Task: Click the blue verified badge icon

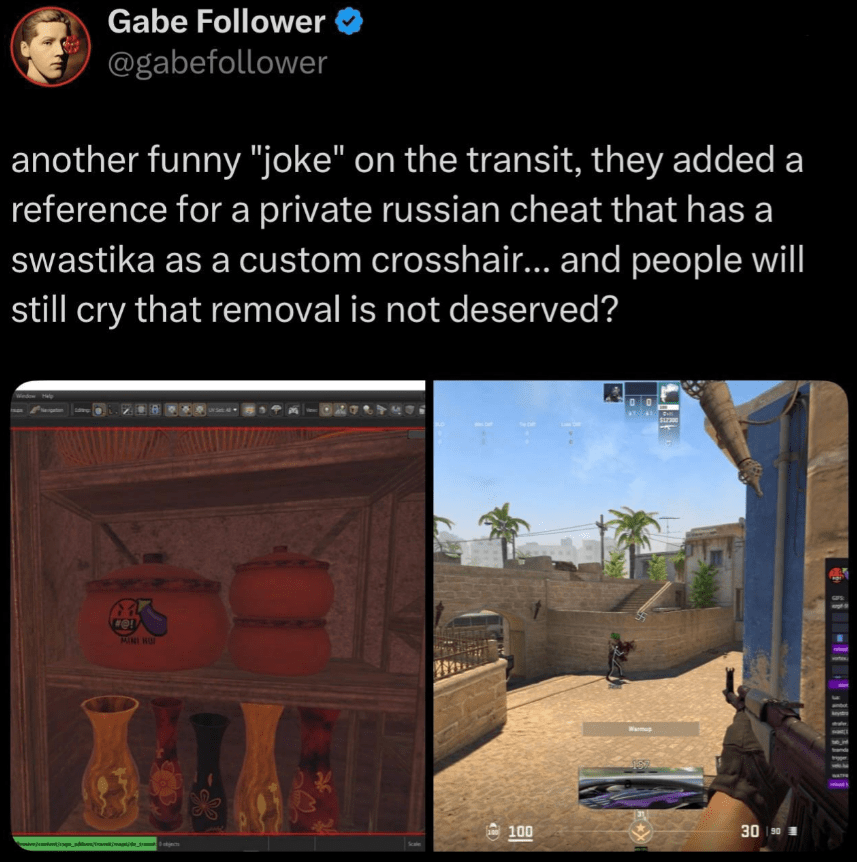Action: click(349, 22)
